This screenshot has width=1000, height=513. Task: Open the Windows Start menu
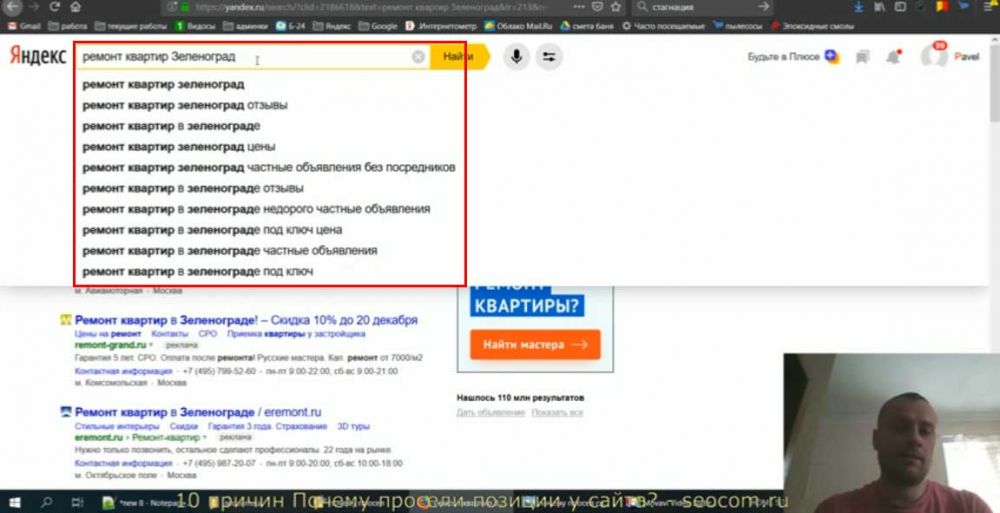click(x=15, y=502)
